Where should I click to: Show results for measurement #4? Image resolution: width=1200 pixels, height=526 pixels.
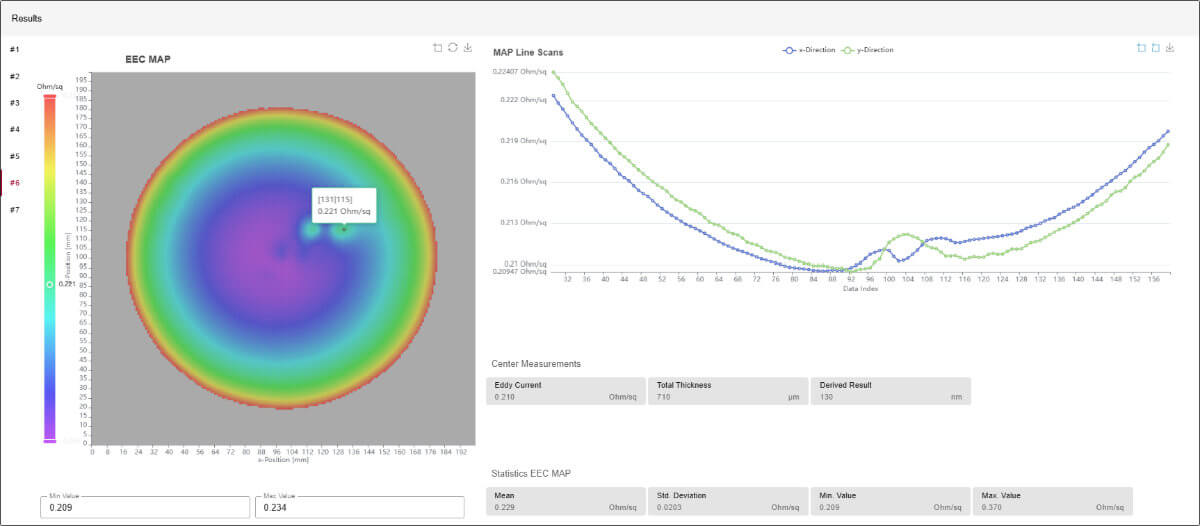pos(14,129)
